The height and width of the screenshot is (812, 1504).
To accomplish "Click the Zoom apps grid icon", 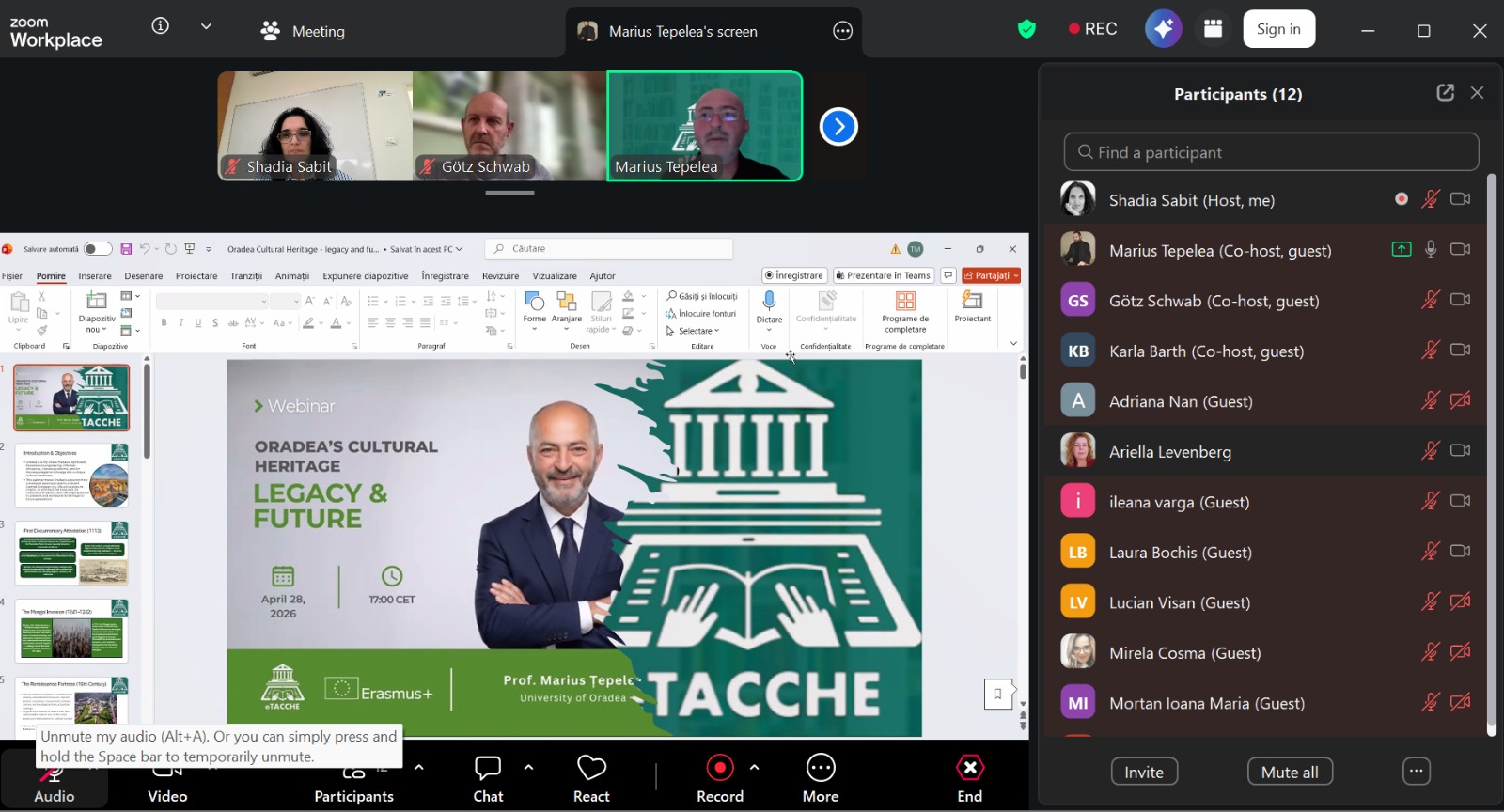I will pos(1213,29).
